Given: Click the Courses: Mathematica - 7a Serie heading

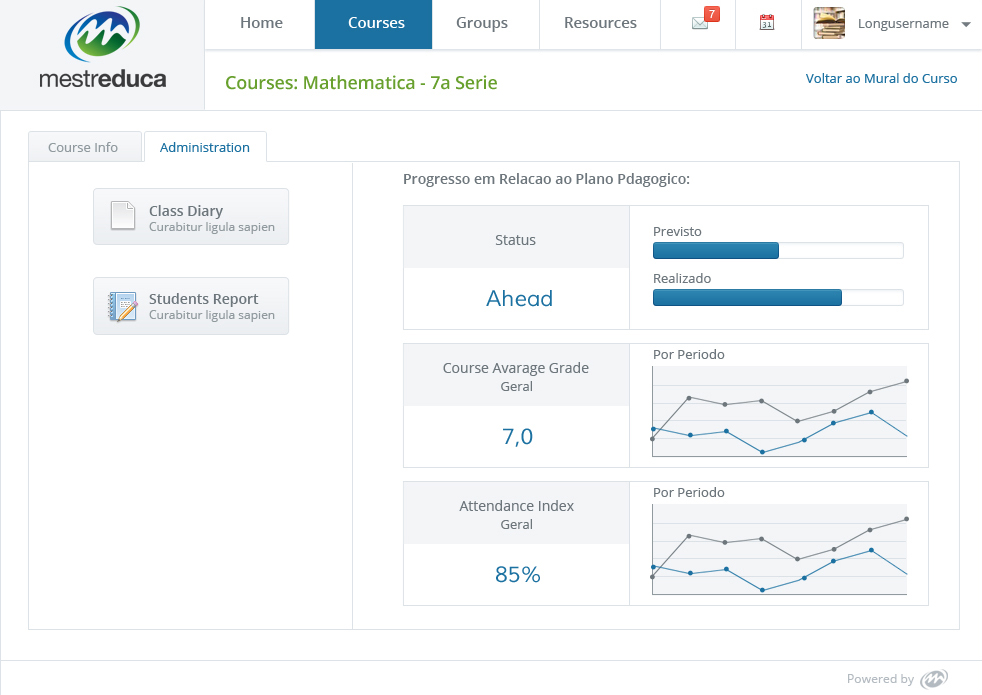Looking at the screenshot, I should coord(361,83).
